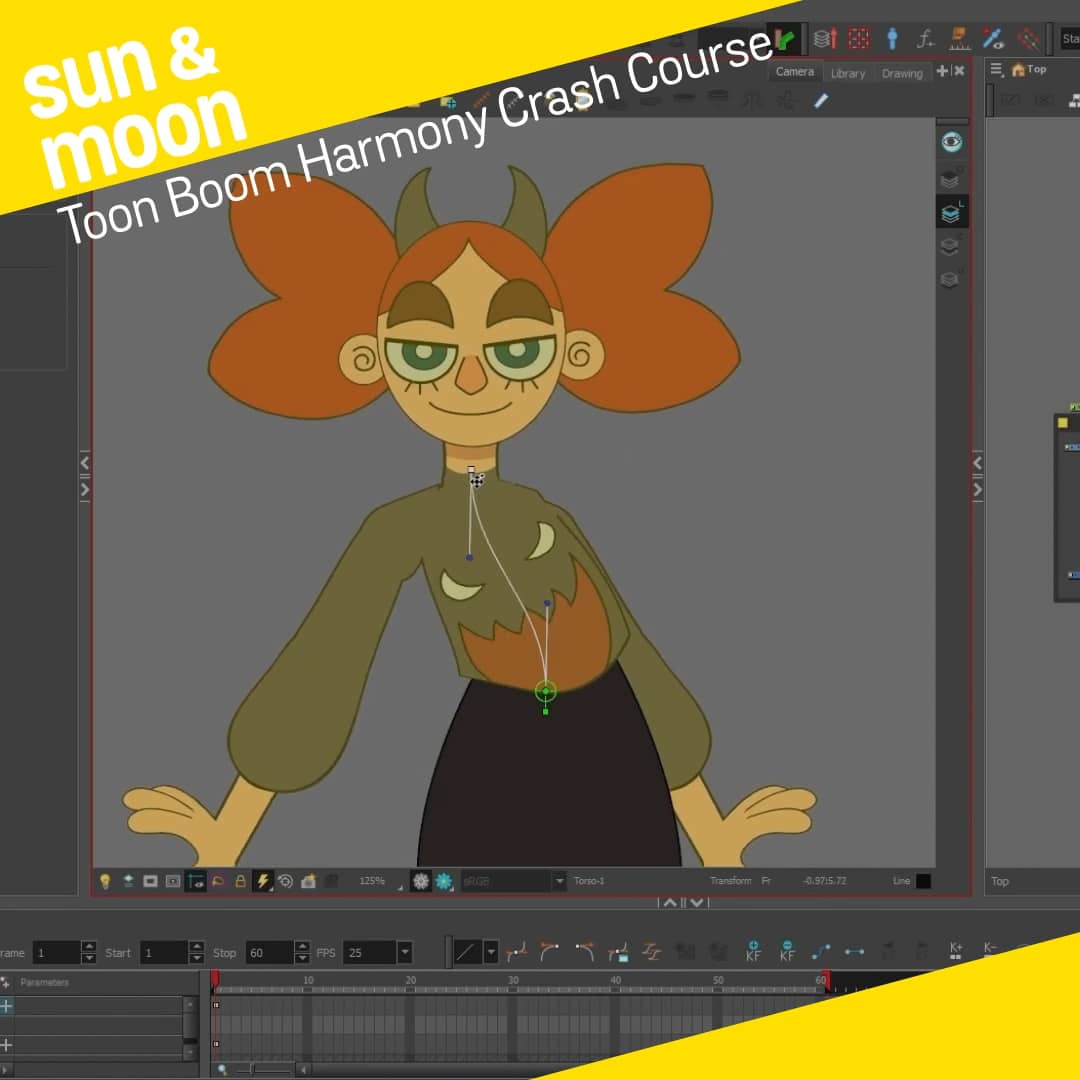Viewport: 1080px width, 1080px height.
Task: Switch to the Library tab
Action: coord(847,73)
